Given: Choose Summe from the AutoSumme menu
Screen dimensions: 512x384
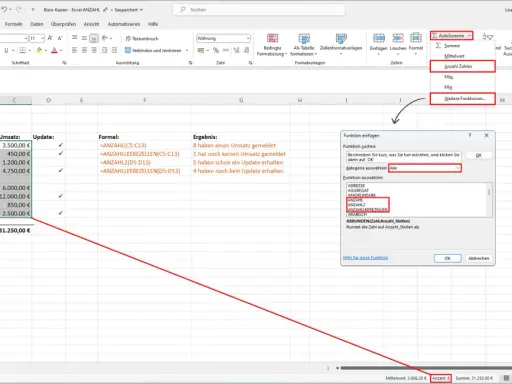Looking at the screenshot, I should 462,46.
